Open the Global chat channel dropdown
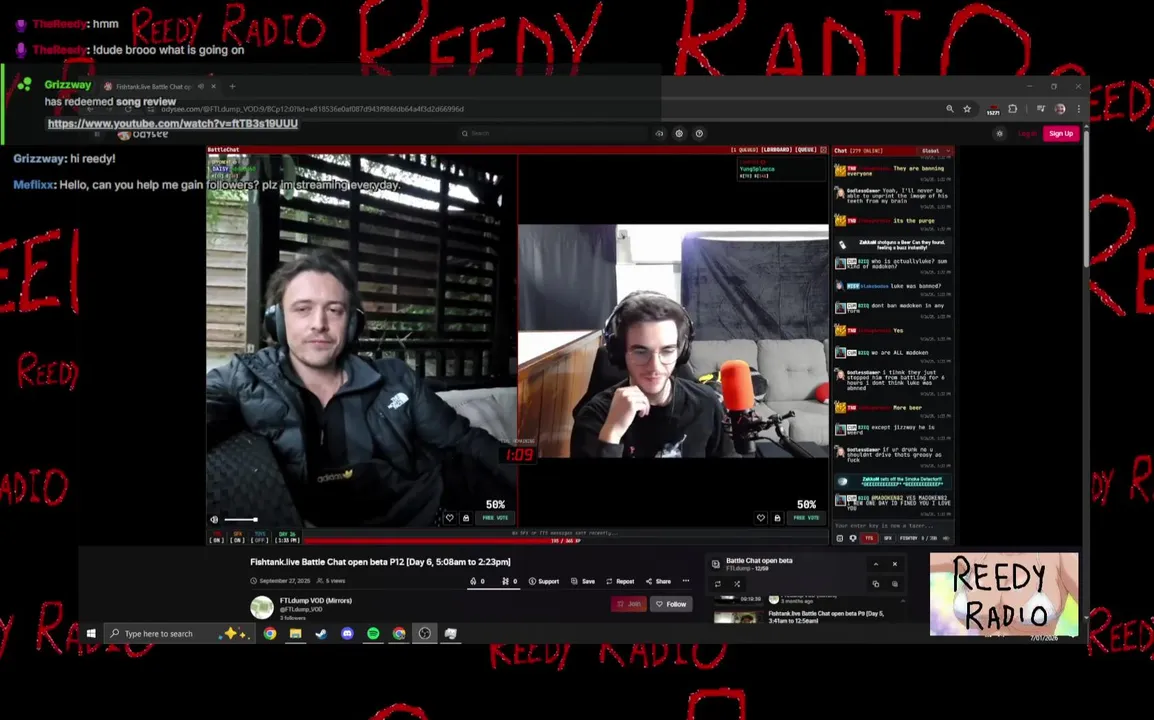The height and width of the screenshot is (720, 1154). tap(935, 151)
